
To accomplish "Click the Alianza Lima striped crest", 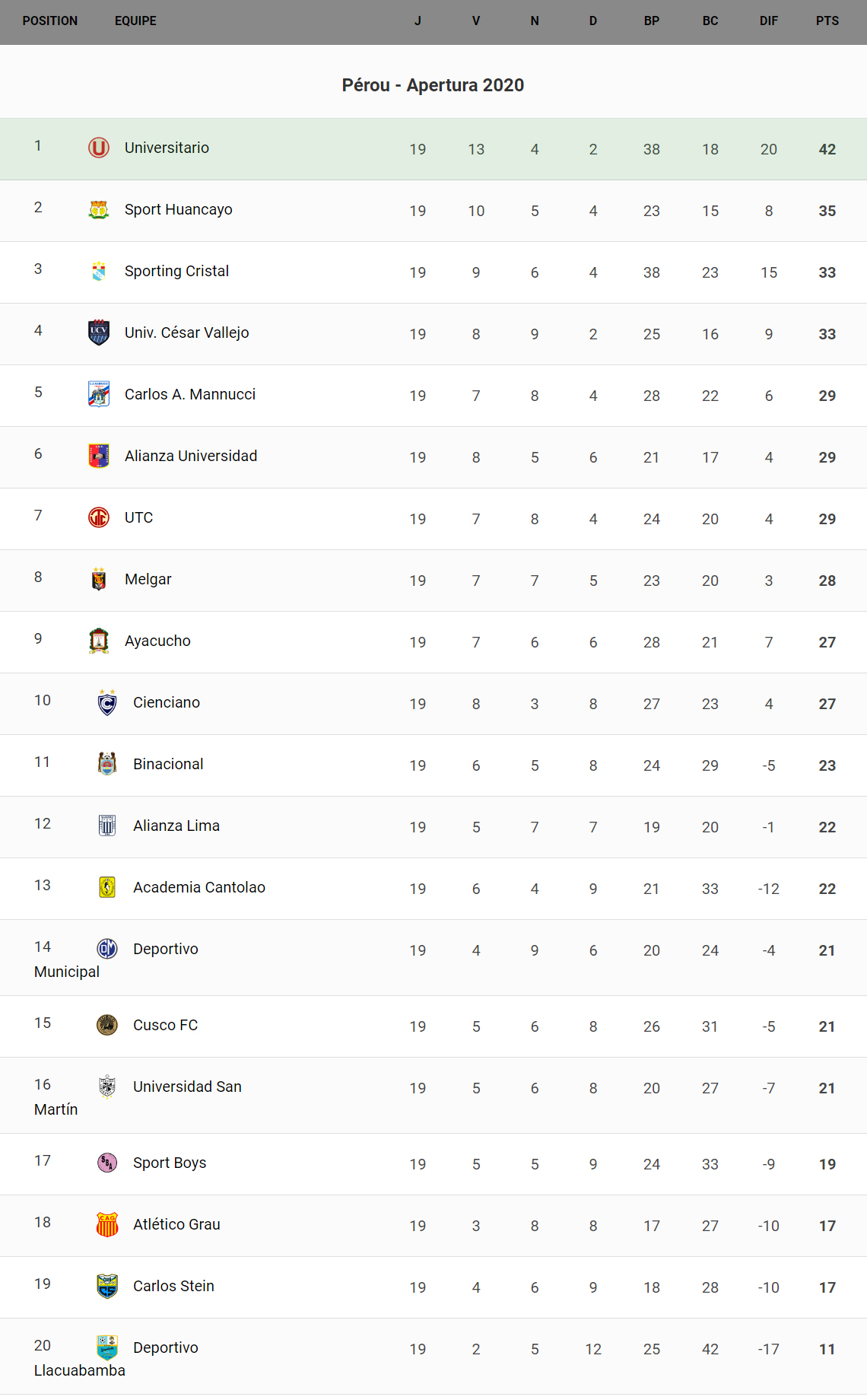I will pyautogui.click(x=107, y=826).
